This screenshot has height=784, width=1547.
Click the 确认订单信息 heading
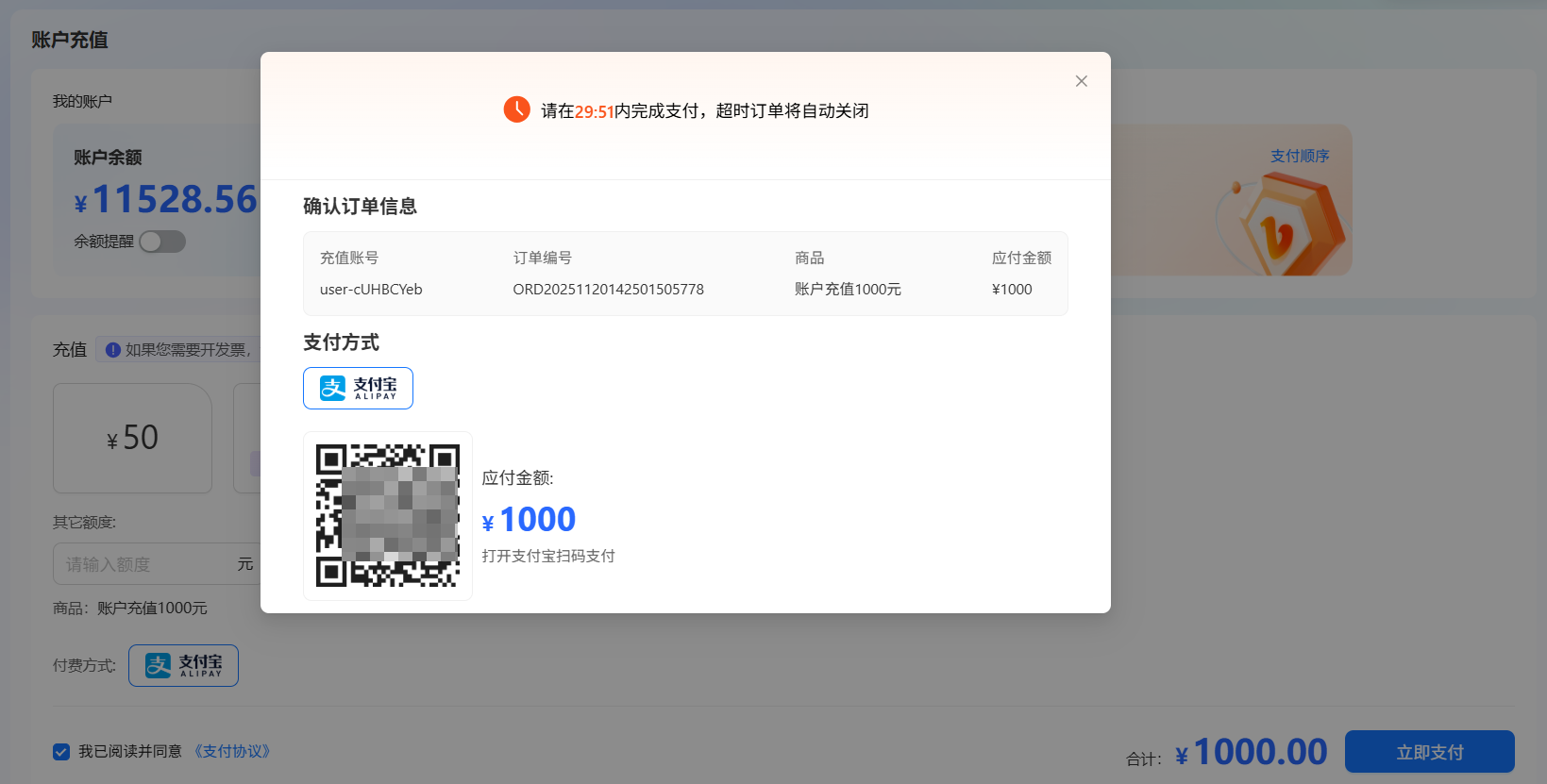360,206
